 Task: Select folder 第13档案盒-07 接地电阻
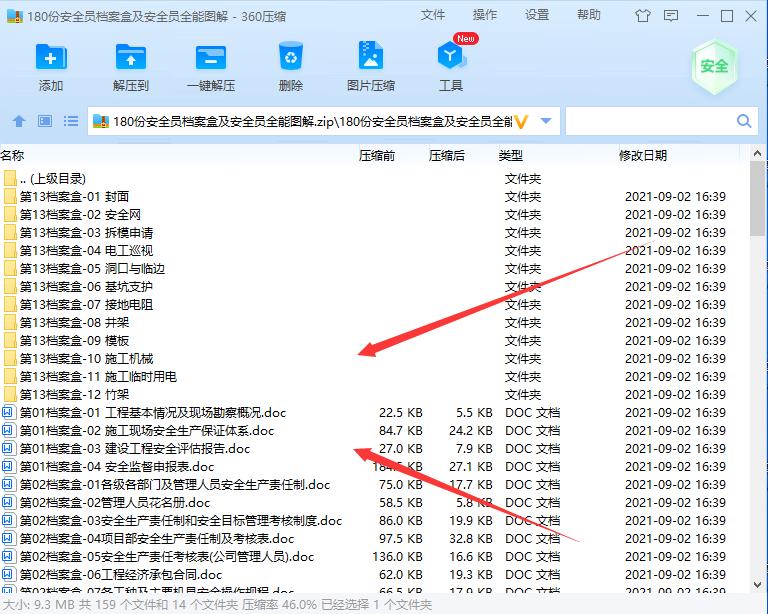click(375, 305)
